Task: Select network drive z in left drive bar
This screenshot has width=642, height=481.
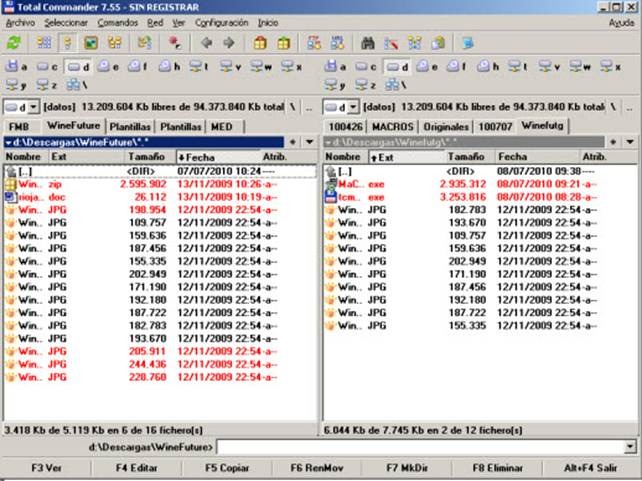Action: 46,85
